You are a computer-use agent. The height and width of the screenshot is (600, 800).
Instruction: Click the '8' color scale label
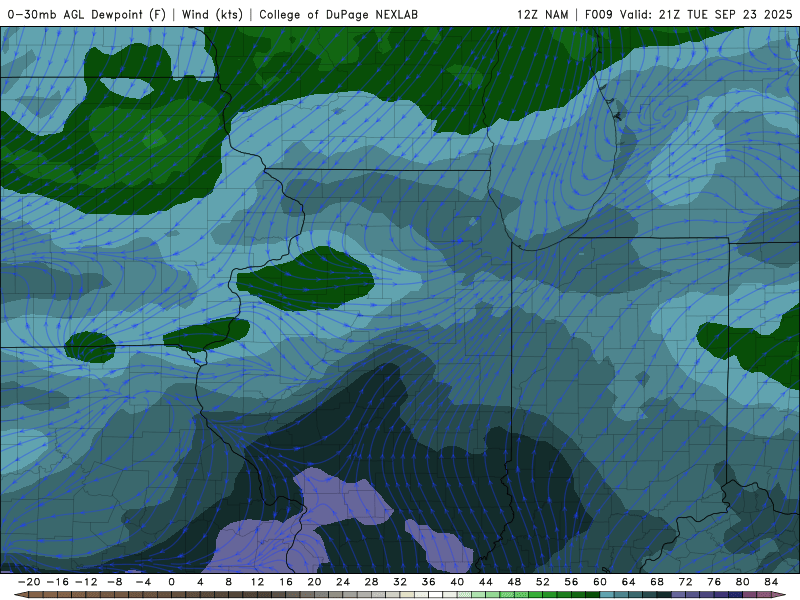coord(229,582)
